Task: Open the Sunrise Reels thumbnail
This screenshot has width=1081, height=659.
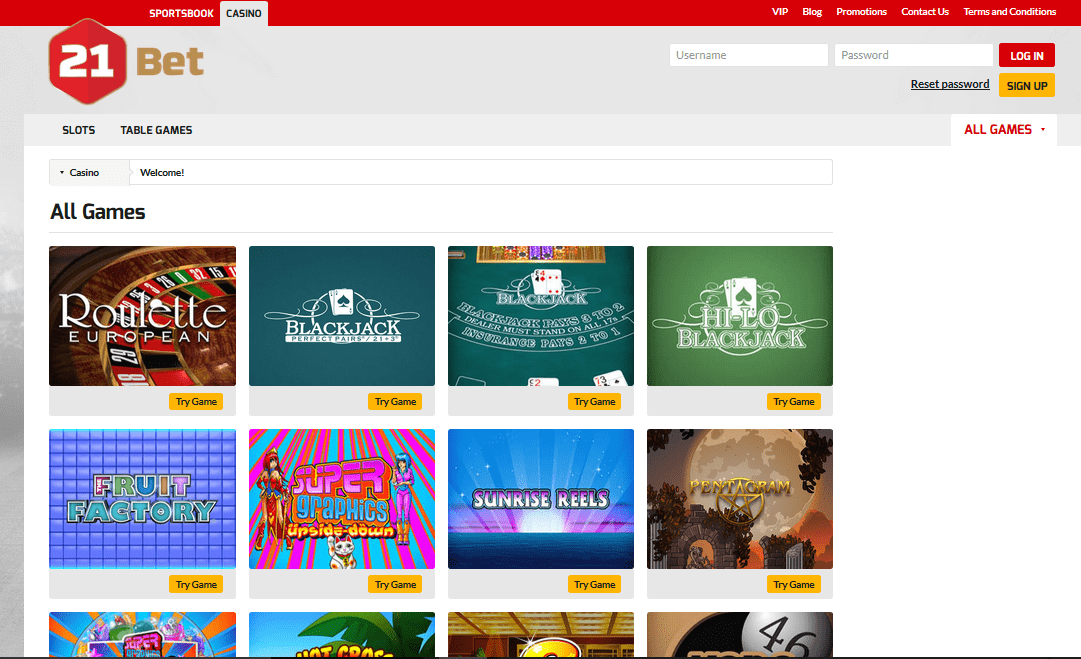Action: pyautogui.click(x=541, y=499)
